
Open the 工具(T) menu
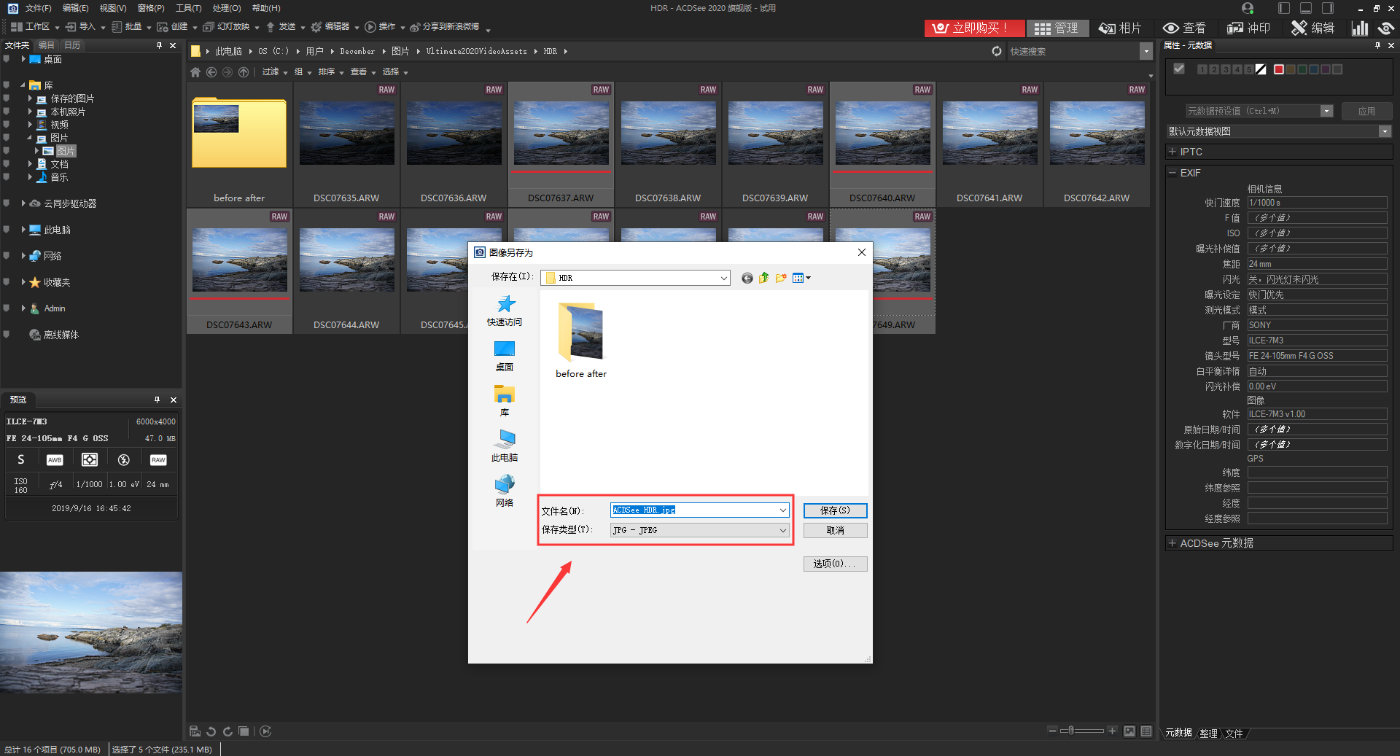[x=188, y=8]
